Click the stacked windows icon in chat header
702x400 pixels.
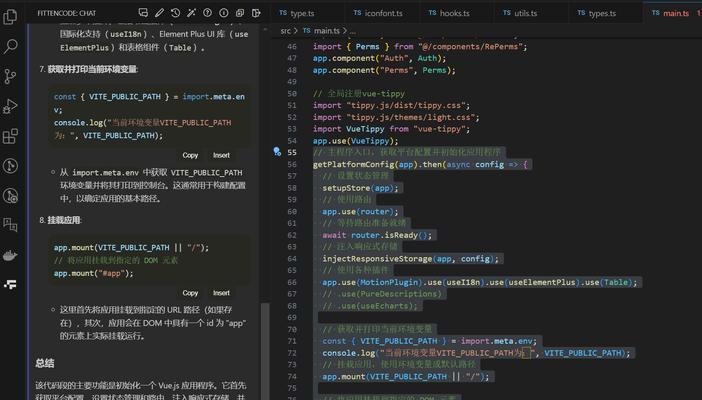click(240, 13)
